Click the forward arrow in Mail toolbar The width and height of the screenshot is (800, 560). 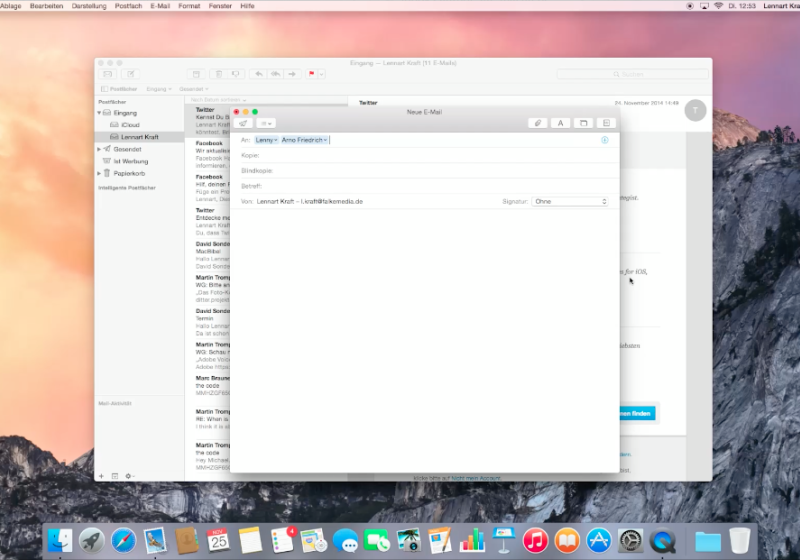(292, 74)
